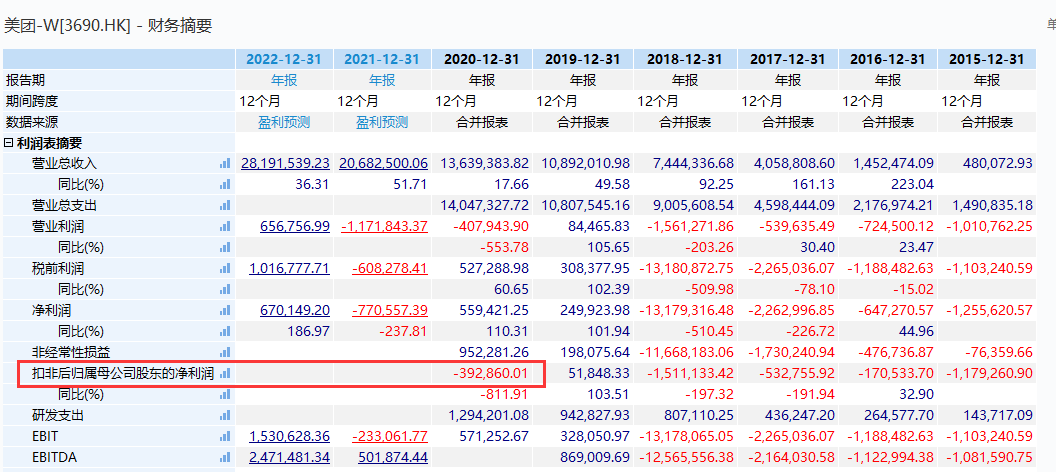Open chart icon for 营业总收入 row

(225, 164)
